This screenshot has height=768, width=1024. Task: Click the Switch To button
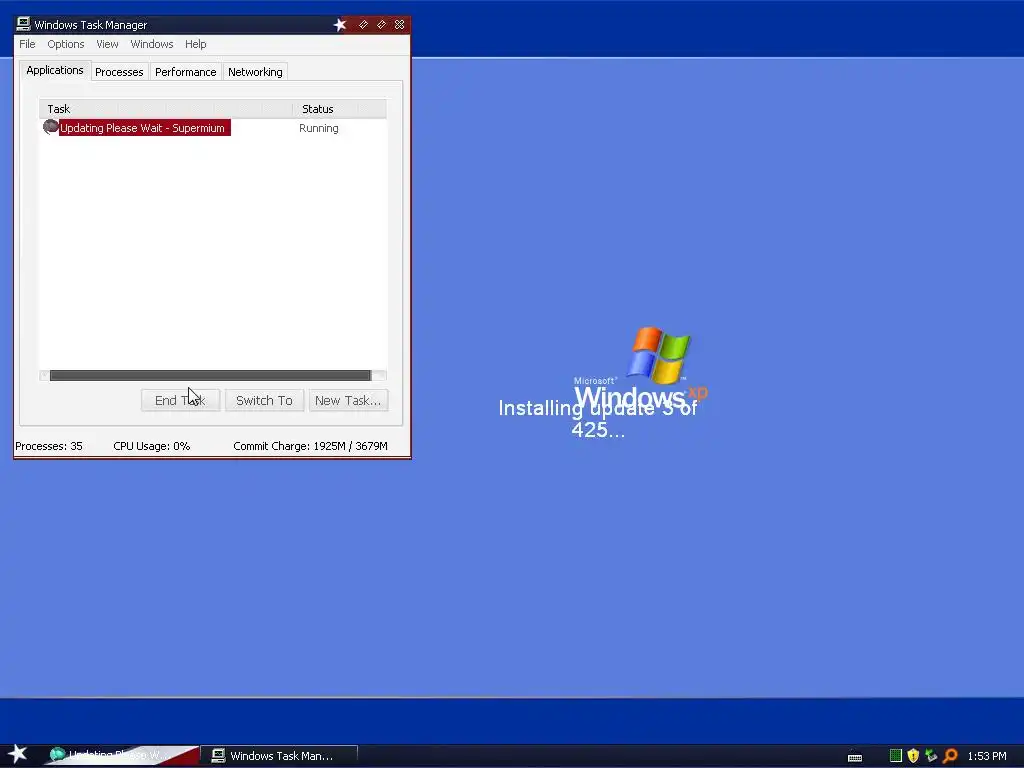(264, 400)
